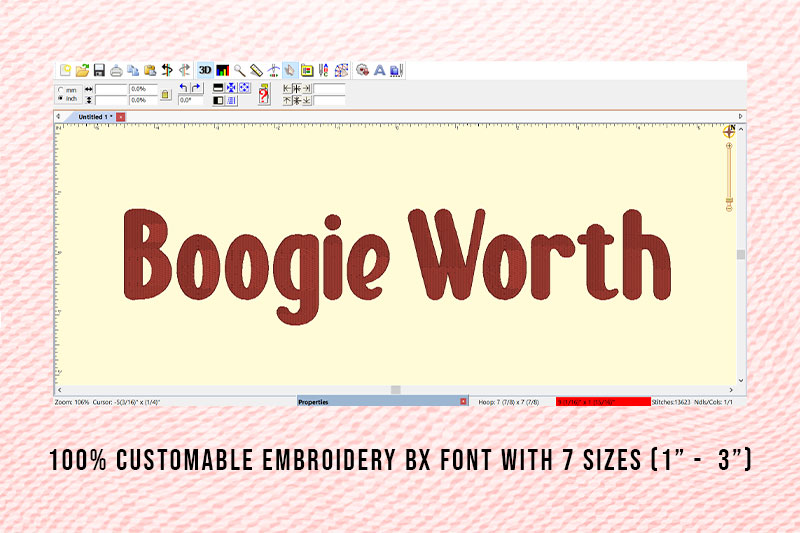The image size is (800, 533).
Task: Click the vertical scrollbar up arrow
Action: (741, 130)
